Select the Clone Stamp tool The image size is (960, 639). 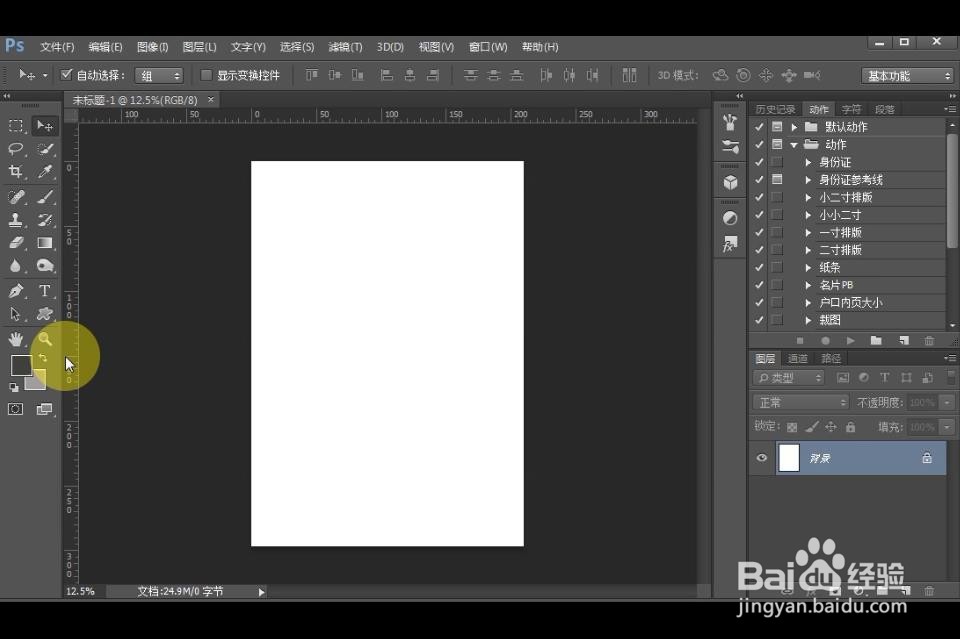(x=16, y=220)
